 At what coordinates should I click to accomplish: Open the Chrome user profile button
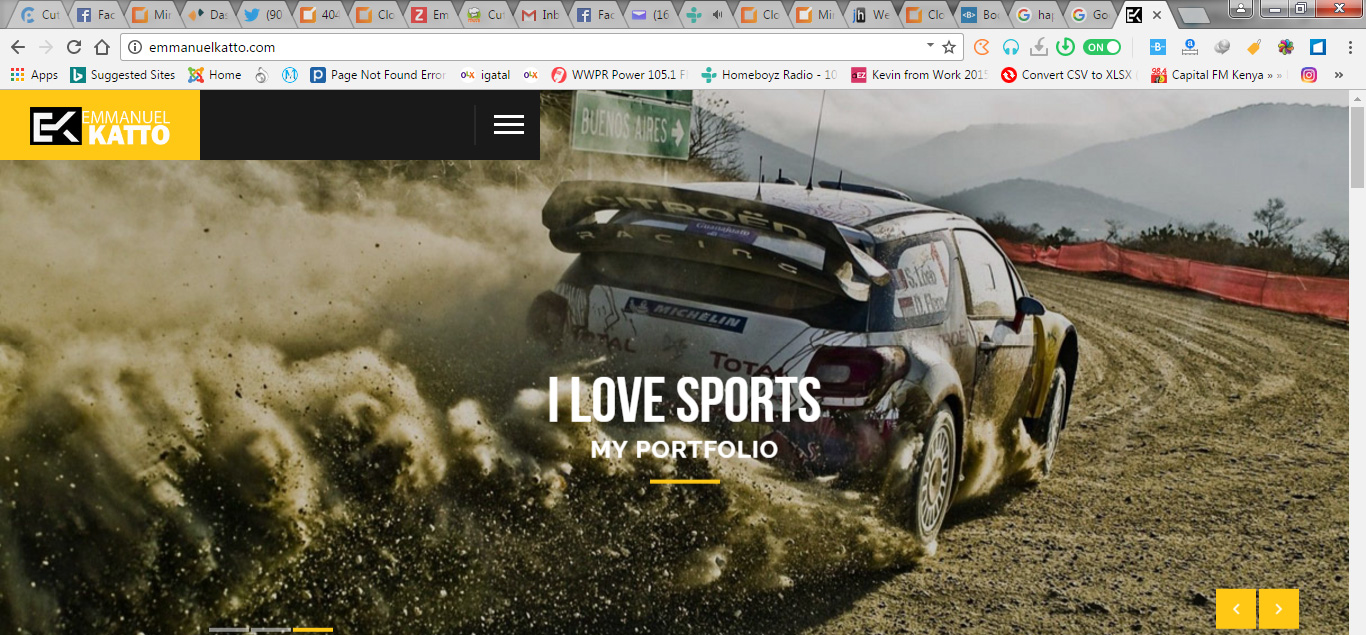click(x=1240, y=9)
